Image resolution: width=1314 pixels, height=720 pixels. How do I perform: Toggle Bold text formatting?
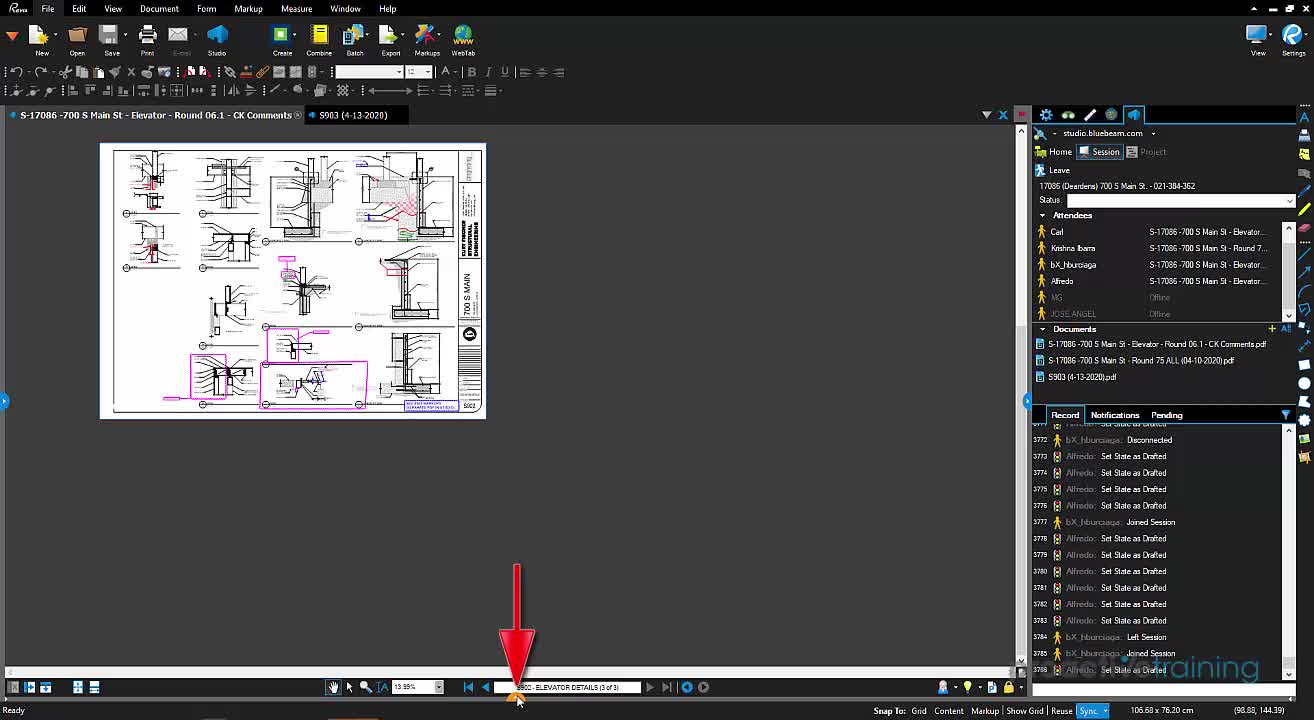(472, 72)
